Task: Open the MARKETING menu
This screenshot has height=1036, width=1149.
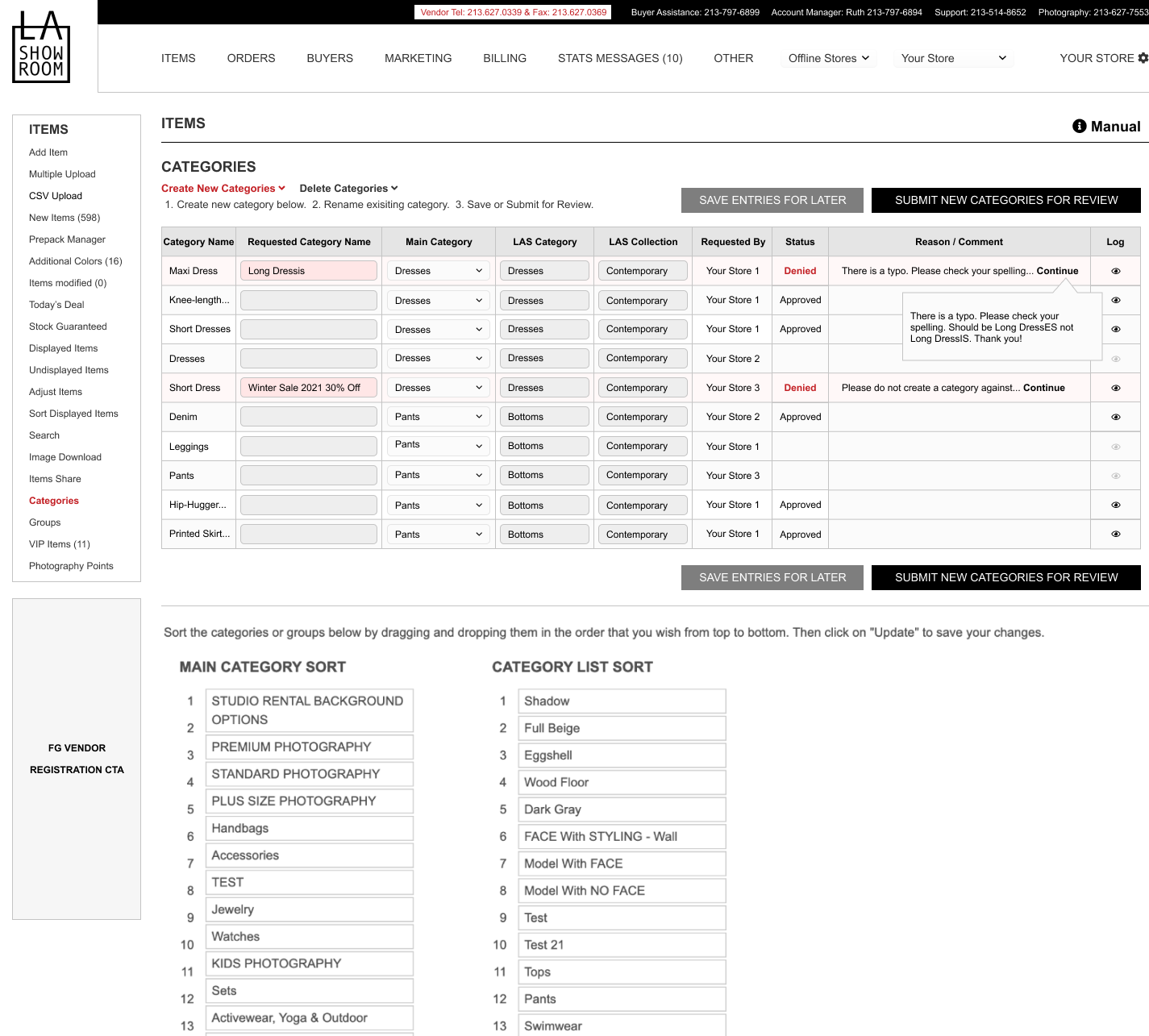Action: coord(418,58)
